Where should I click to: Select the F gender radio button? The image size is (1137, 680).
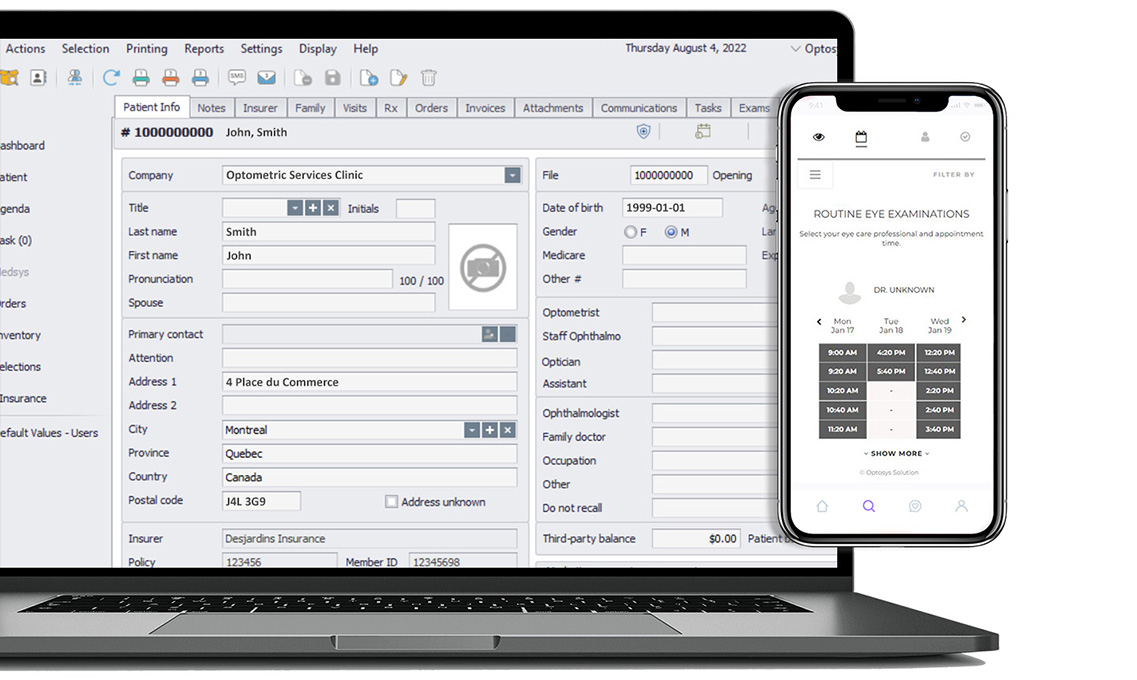tap(630, 232)
